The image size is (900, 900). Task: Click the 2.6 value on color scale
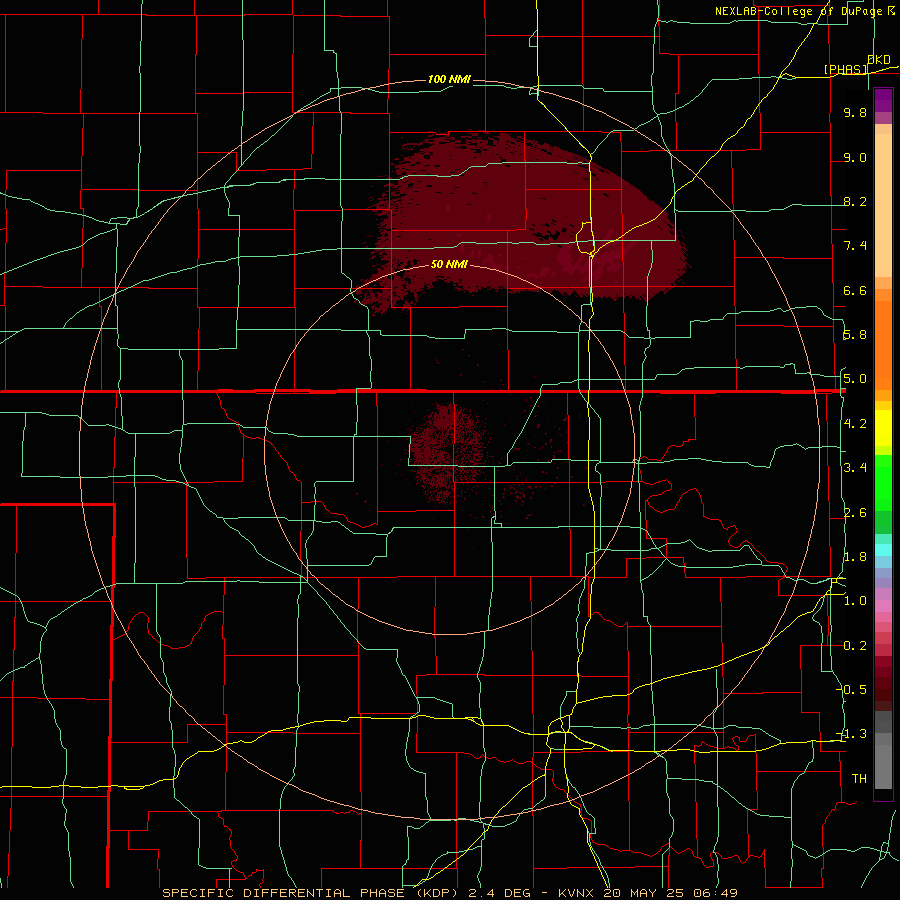point(855,513)
